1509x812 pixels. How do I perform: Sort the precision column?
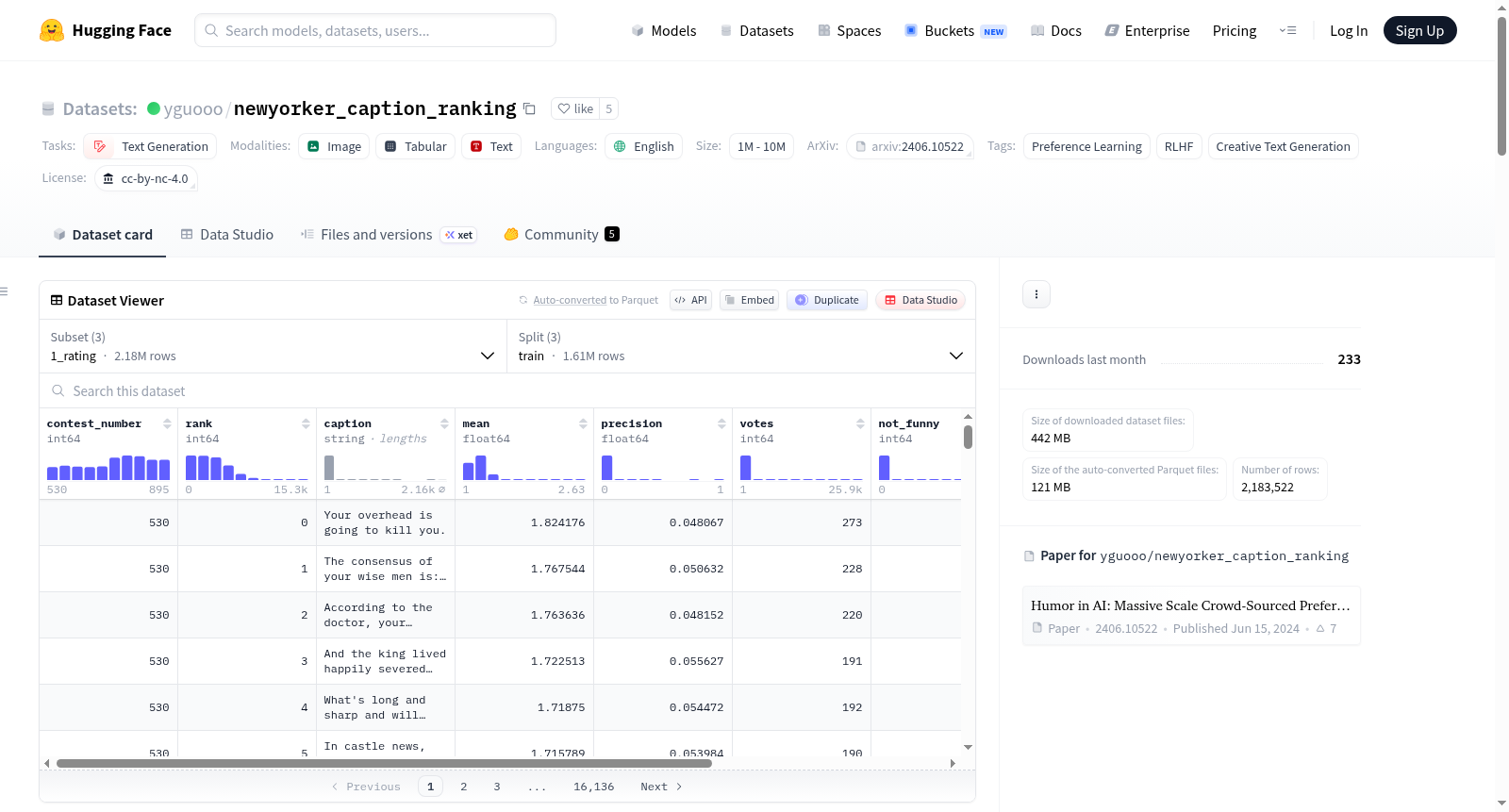pyautogui.click(x=721, y=423)
